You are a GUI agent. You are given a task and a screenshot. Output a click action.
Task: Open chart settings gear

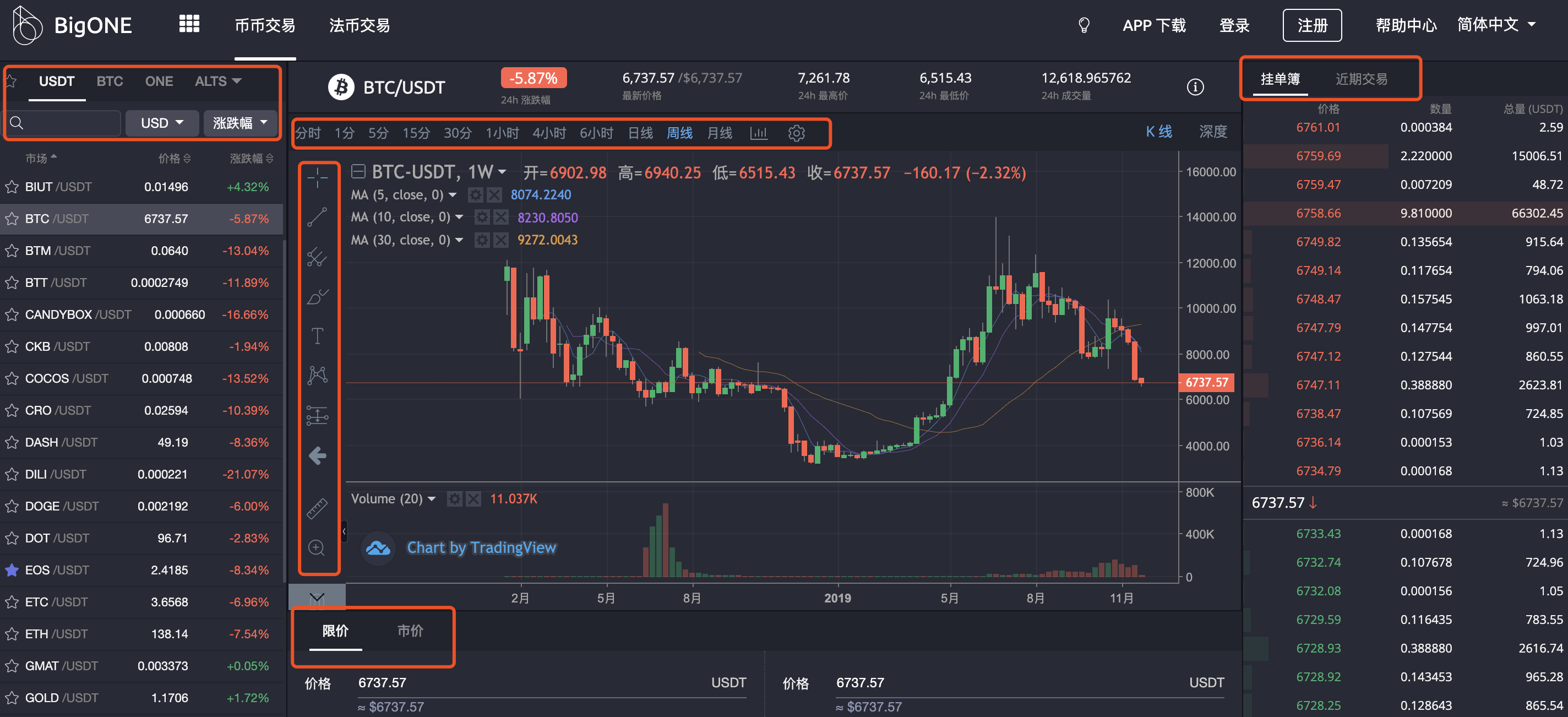(796, 133)
